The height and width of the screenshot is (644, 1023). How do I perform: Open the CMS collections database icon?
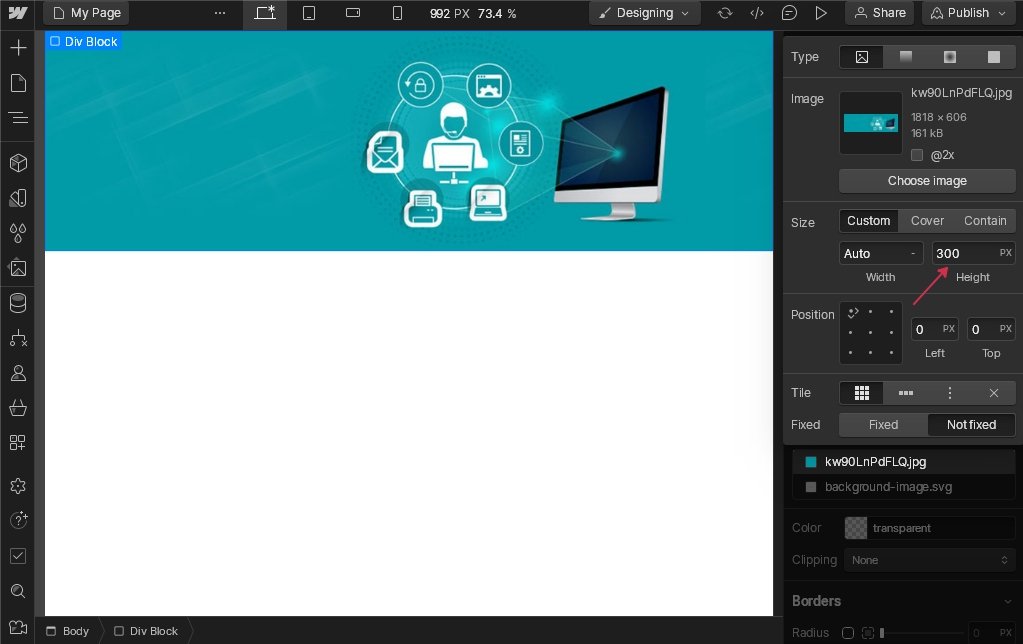[18, 303]
